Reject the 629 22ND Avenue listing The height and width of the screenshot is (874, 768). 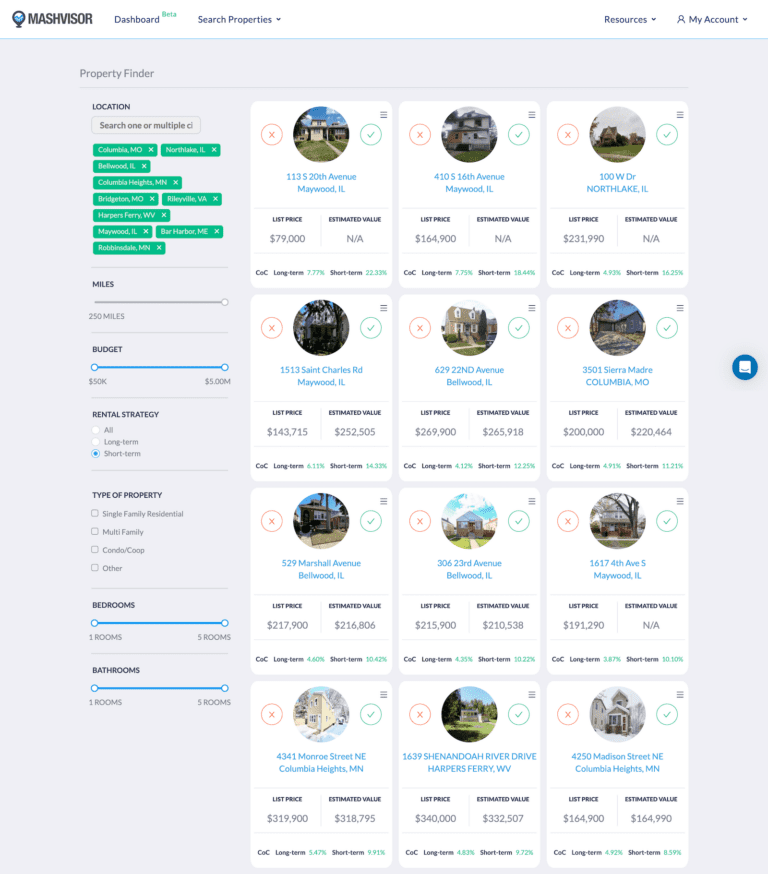coord(420,328)
